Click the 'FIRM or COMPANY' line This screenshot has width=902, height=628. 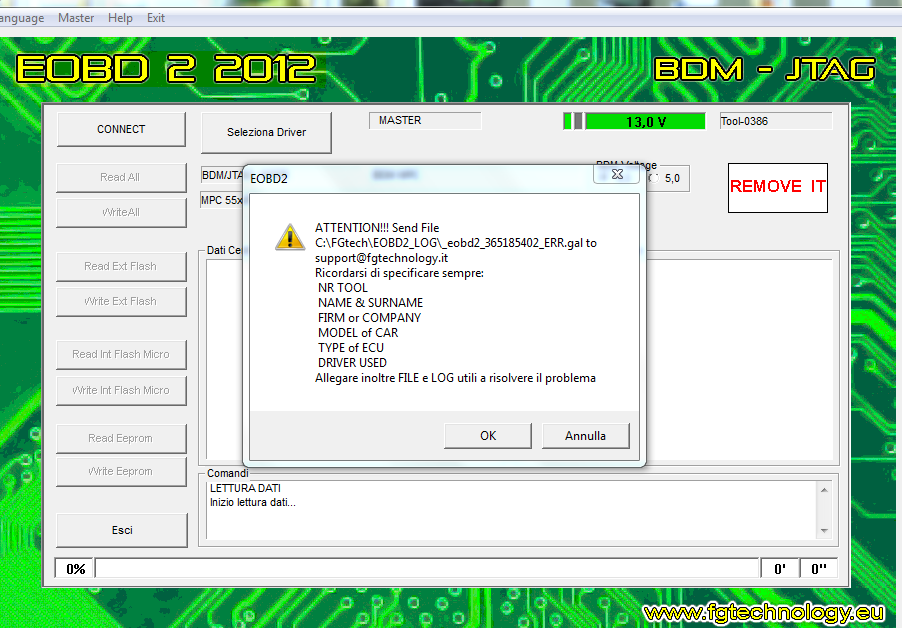click(369, 318)
